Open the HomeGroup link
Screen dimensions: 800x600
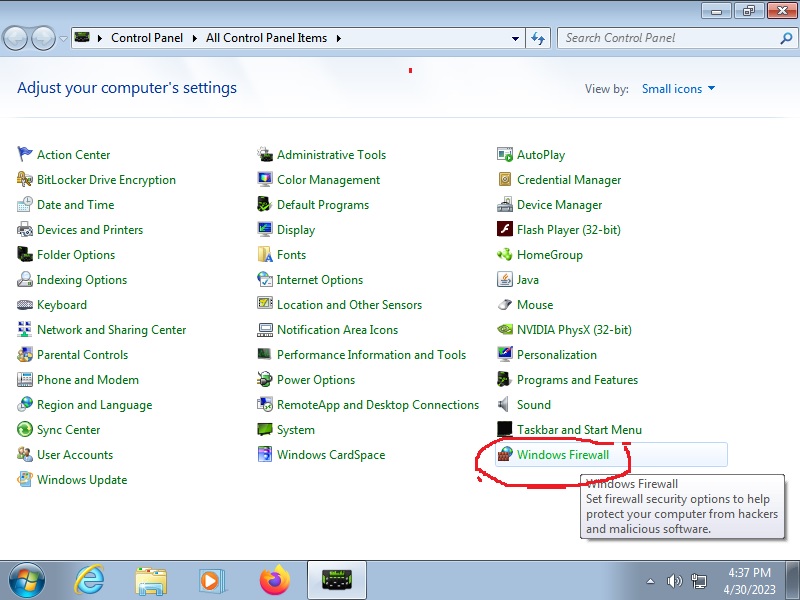point(549,255)
